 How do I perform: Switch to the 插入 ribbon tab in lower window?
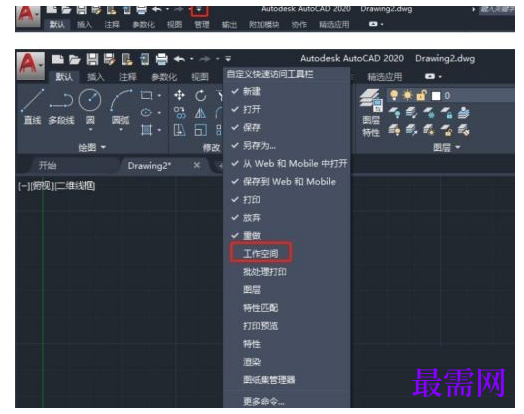(x=96, y=77)
